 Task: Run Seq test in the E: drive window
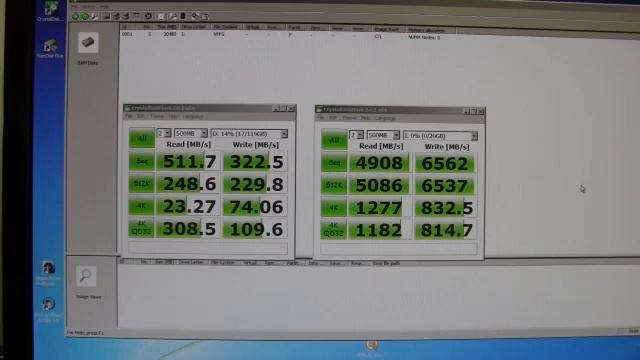(334, 163)
